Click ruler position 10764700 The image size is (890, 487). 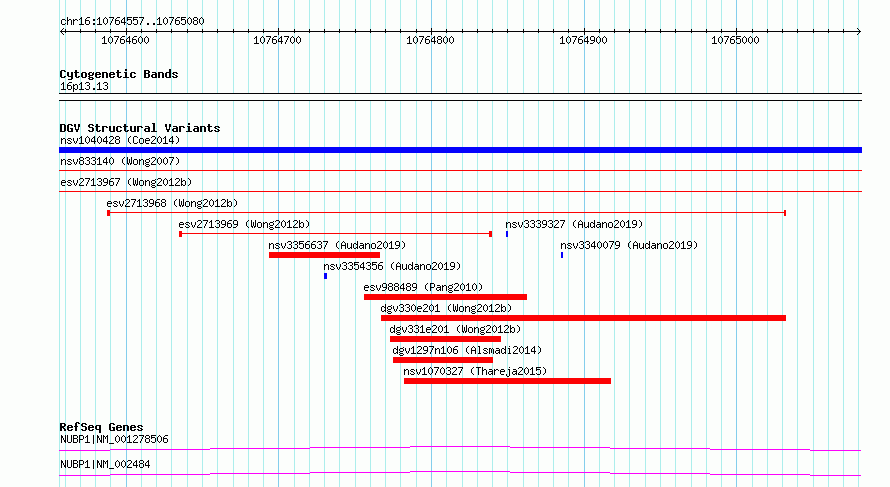coord(278,40)
